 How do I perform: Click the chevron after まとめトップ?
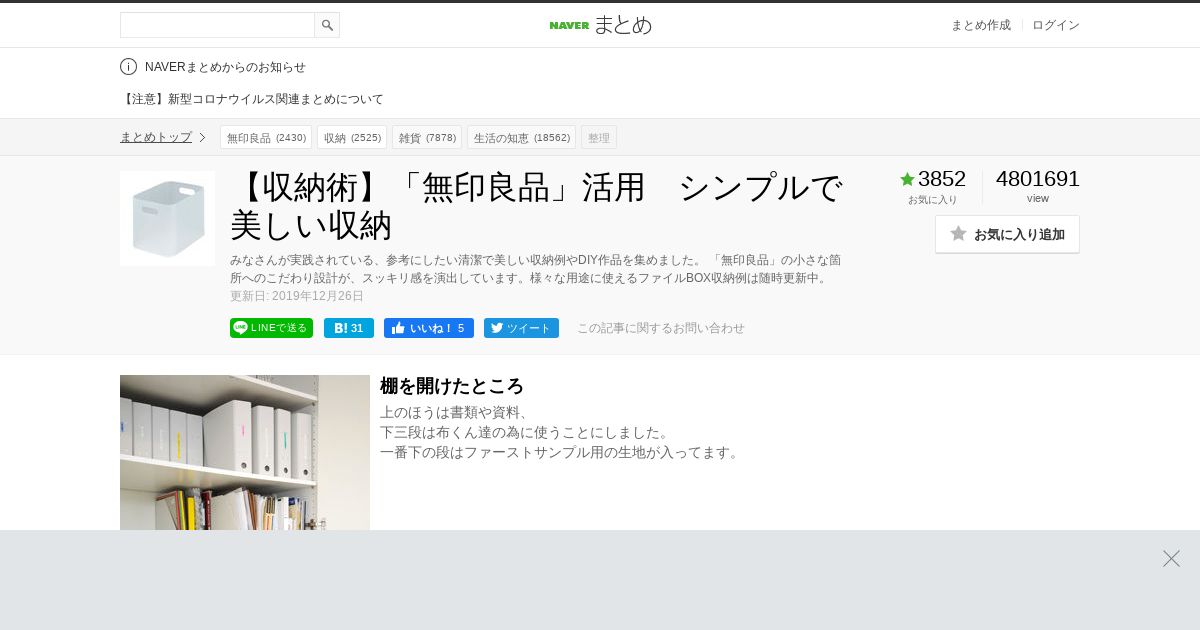click(202, 137)
